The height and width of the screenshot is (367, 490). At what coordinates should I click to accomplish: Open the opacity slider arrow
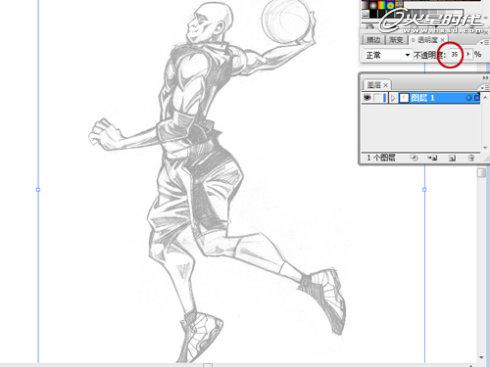pyautogui.click(x=468, y=54)
